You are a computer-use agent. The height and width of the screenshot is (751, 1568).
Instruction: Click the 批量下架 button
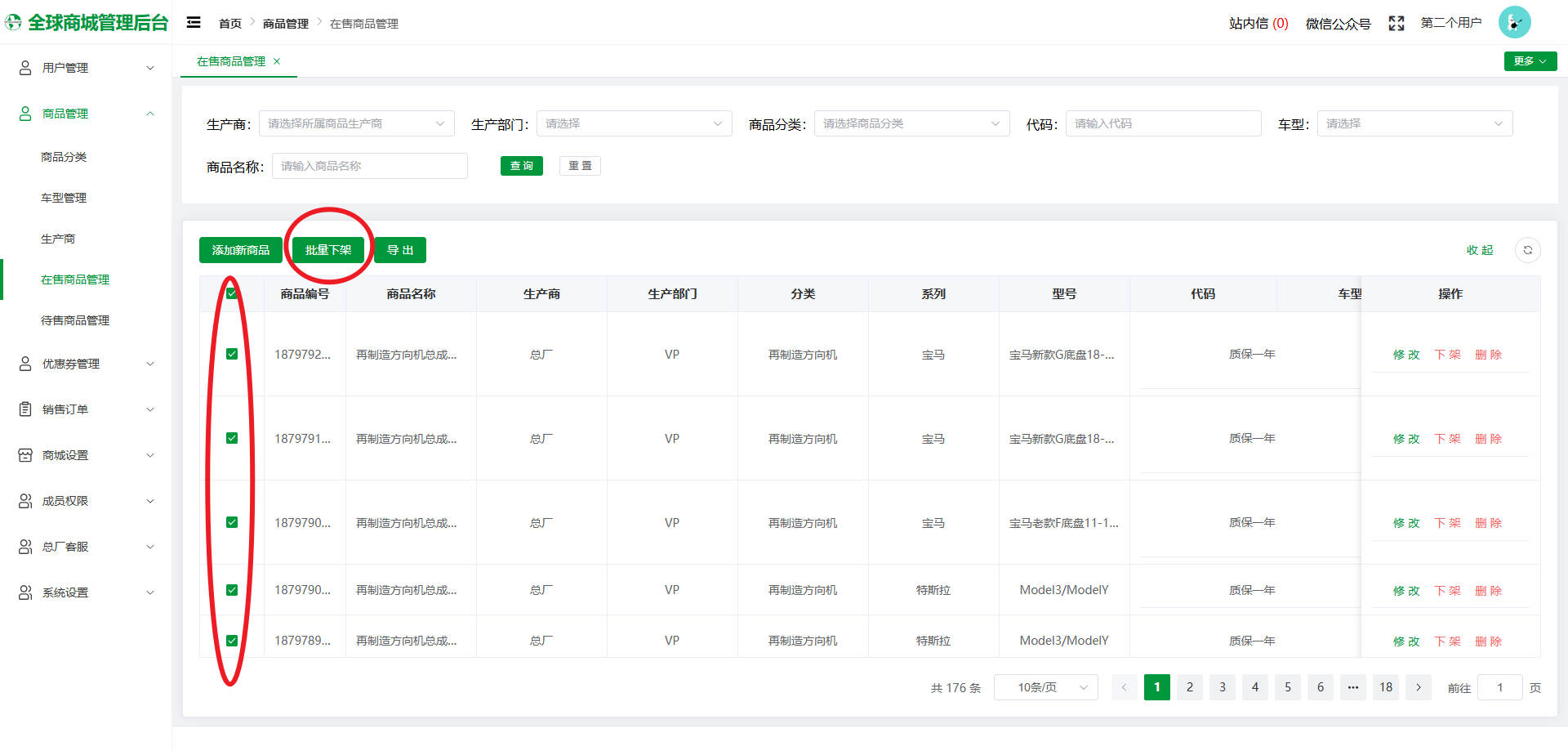click(x=328, y=250)
